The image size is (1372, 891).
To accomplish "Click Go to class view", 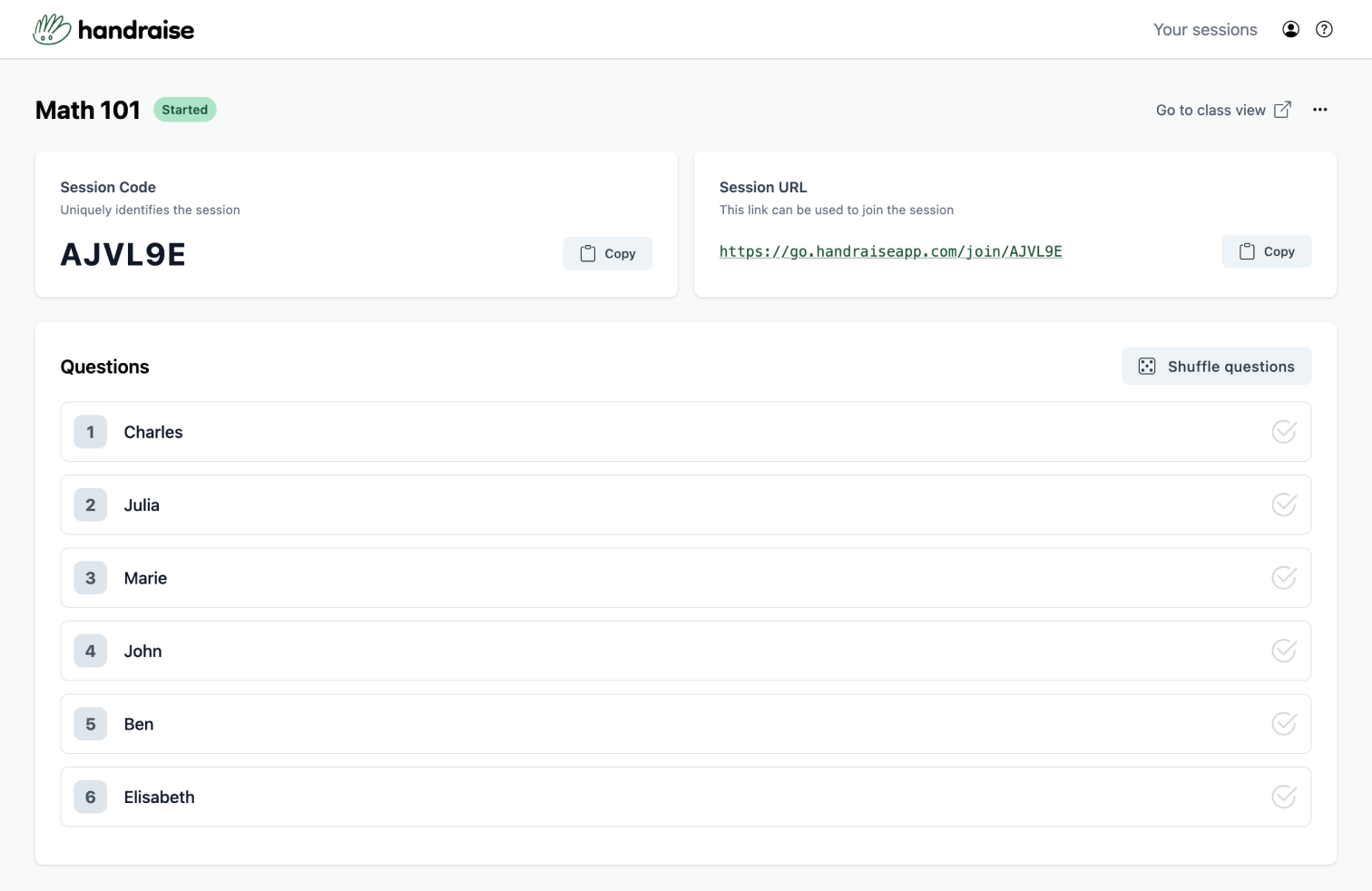I will pos(1210,109).
